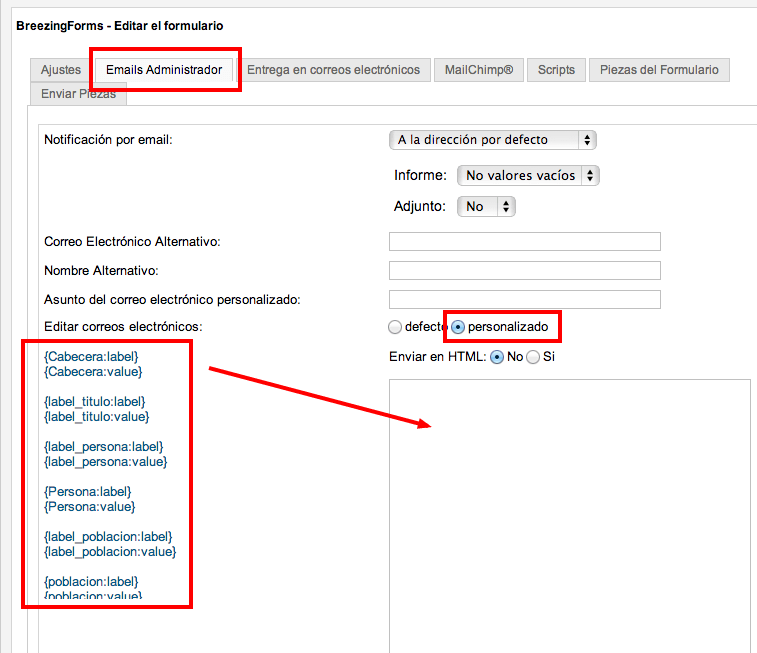Insert {Persona:value} placeholder

90,506
